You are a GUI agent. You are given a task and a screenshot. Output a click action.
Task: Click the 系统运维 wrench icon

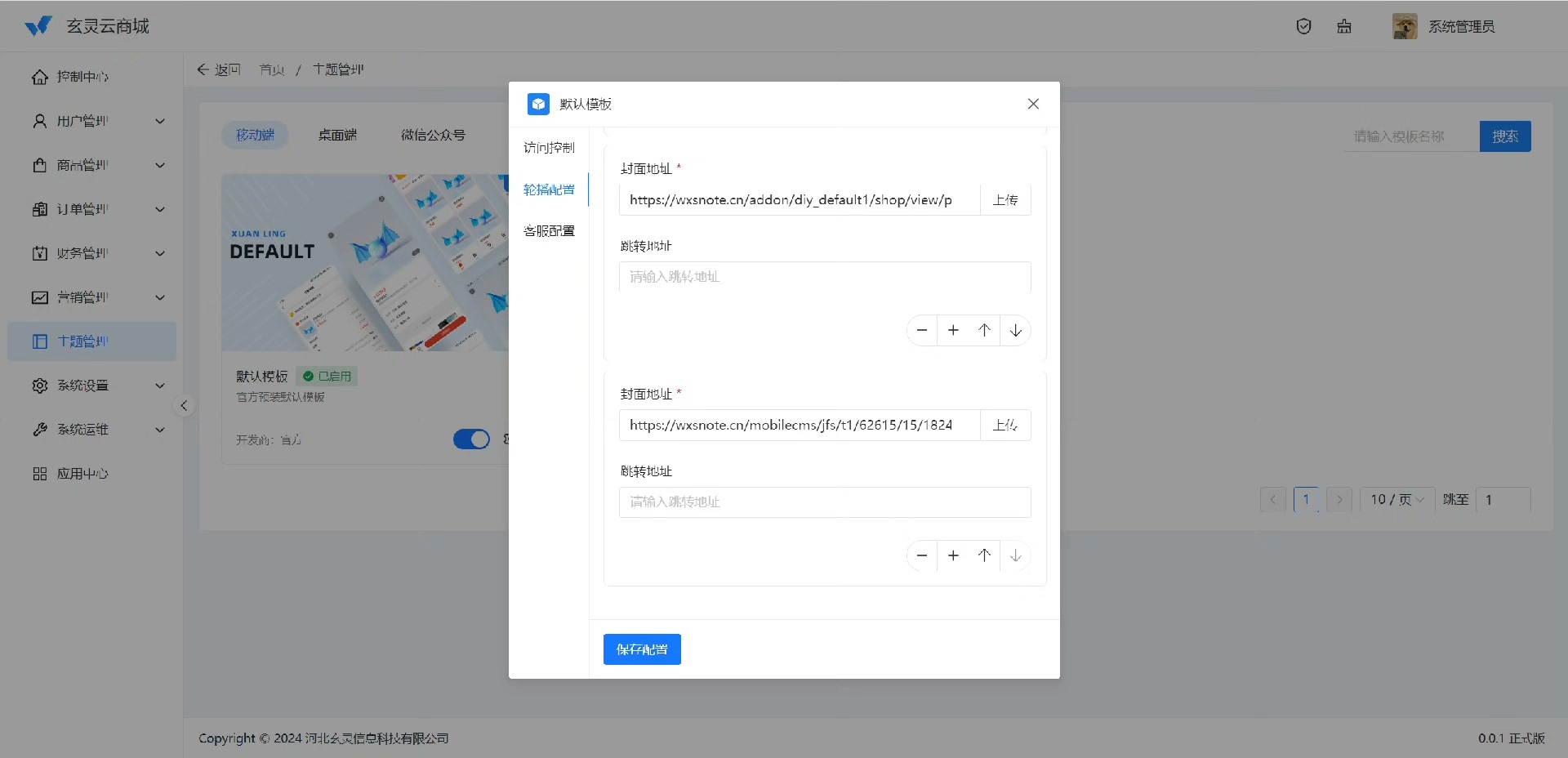click(40, 430)
